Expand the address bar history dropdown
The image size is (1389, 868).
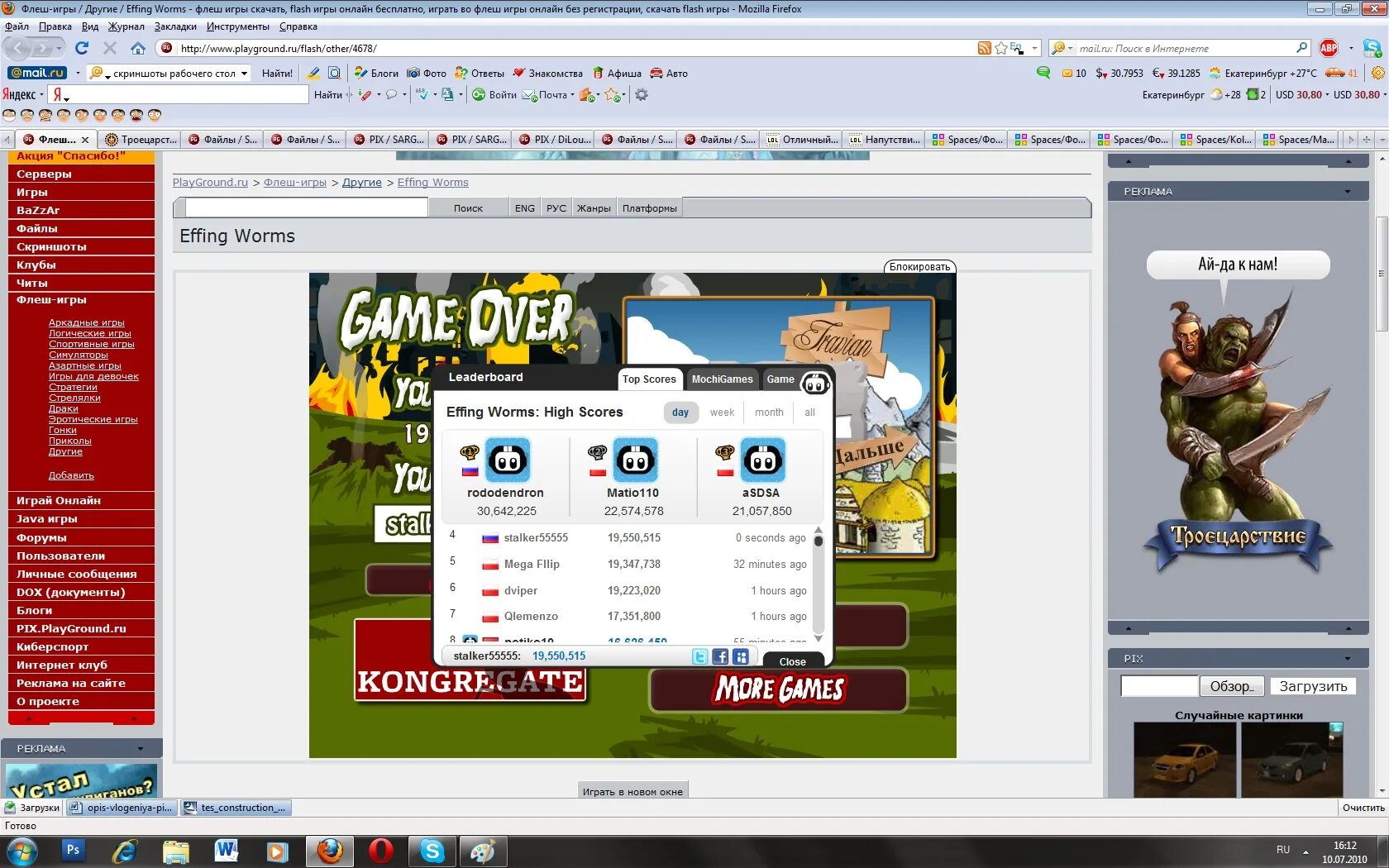(1034, 48)
